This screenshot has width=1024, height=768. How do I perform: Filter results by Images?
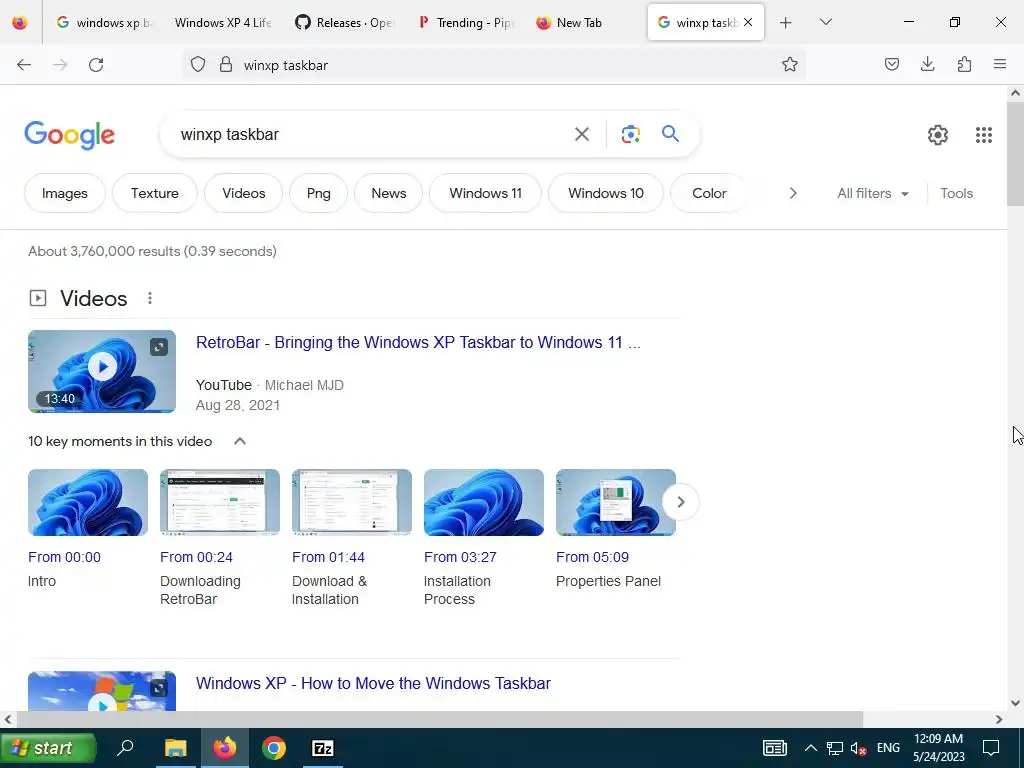pyautogui.click(x=65, y=193)
